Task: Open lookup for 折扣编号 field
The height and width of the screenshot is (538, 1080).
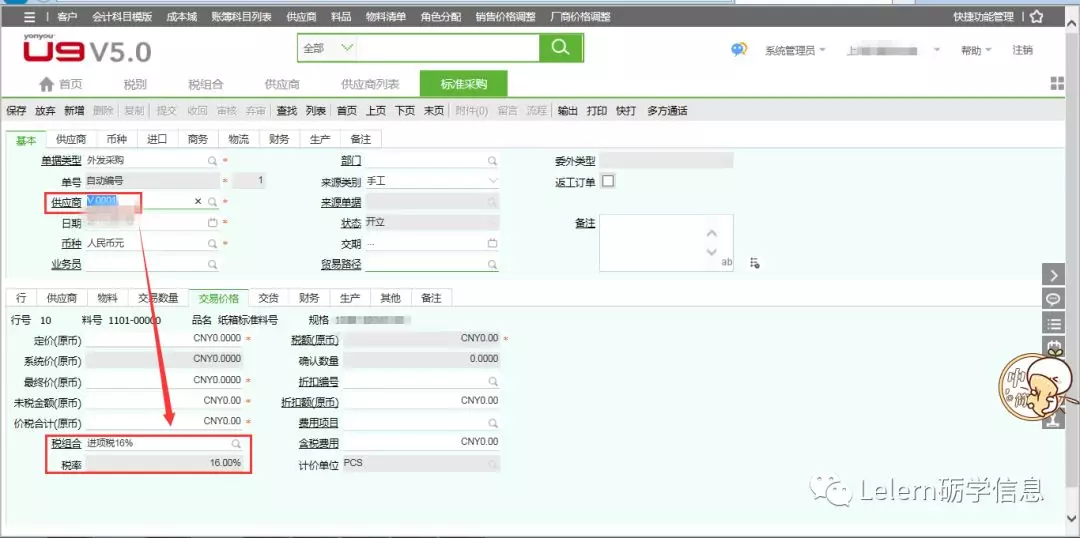Action: pyautogui.click(x=492, y=381)
